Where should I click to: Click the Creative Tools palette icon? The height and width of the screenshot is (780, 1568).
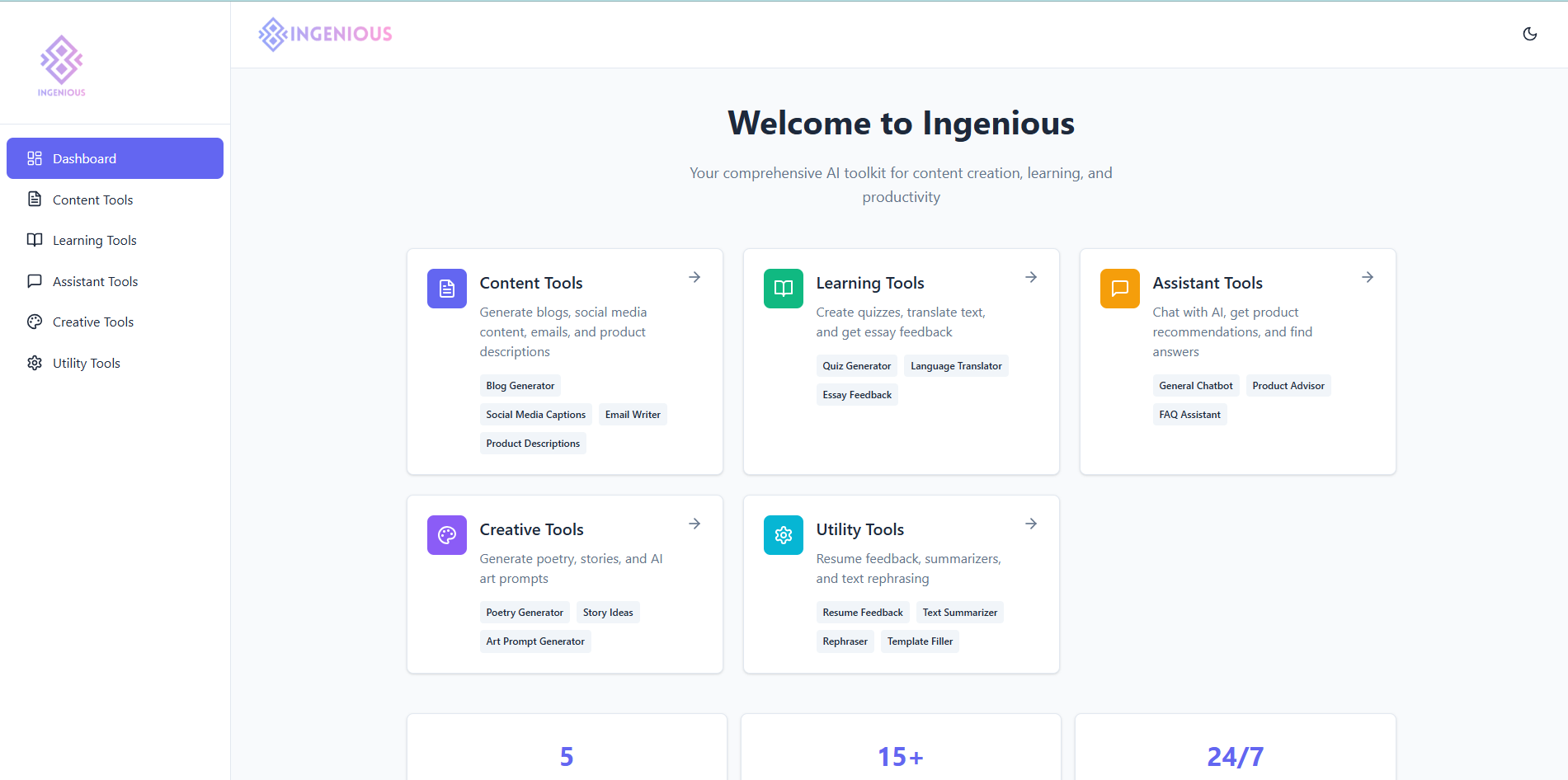446,534
